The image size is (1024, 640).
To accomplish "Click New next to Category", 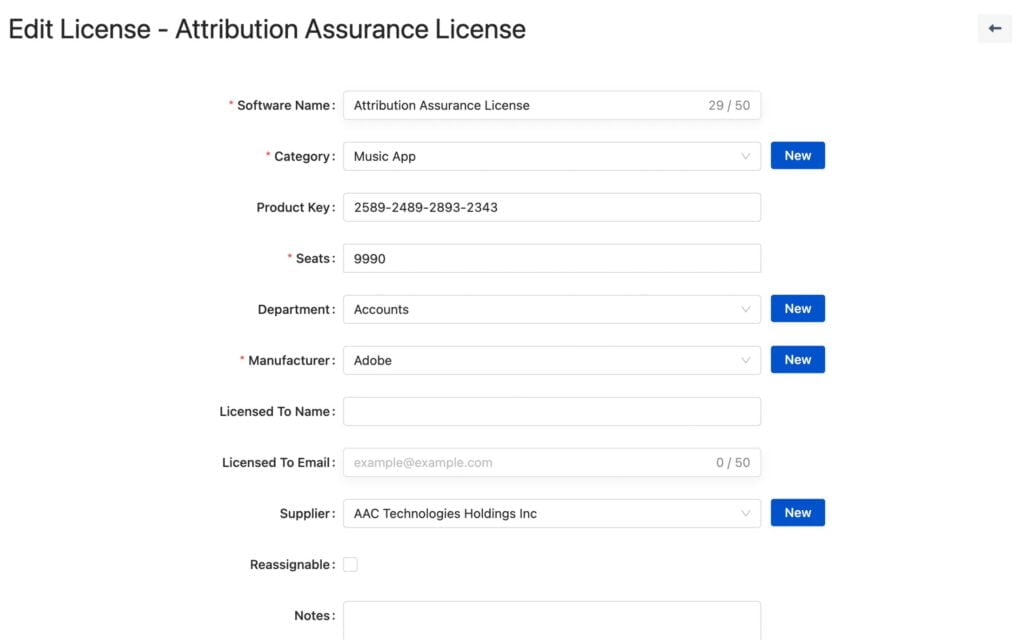I will (797, 155).
